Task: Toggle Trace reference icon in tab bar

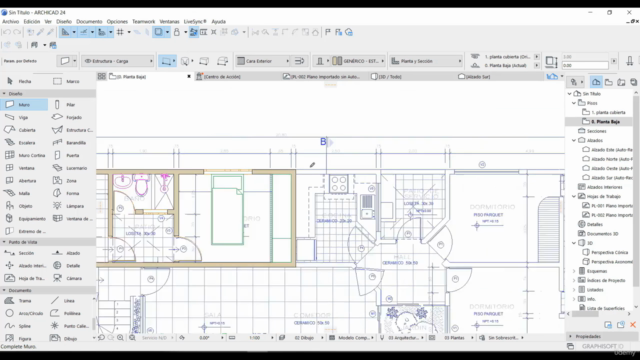Action: pyautogui.click(x=552, y=76)
